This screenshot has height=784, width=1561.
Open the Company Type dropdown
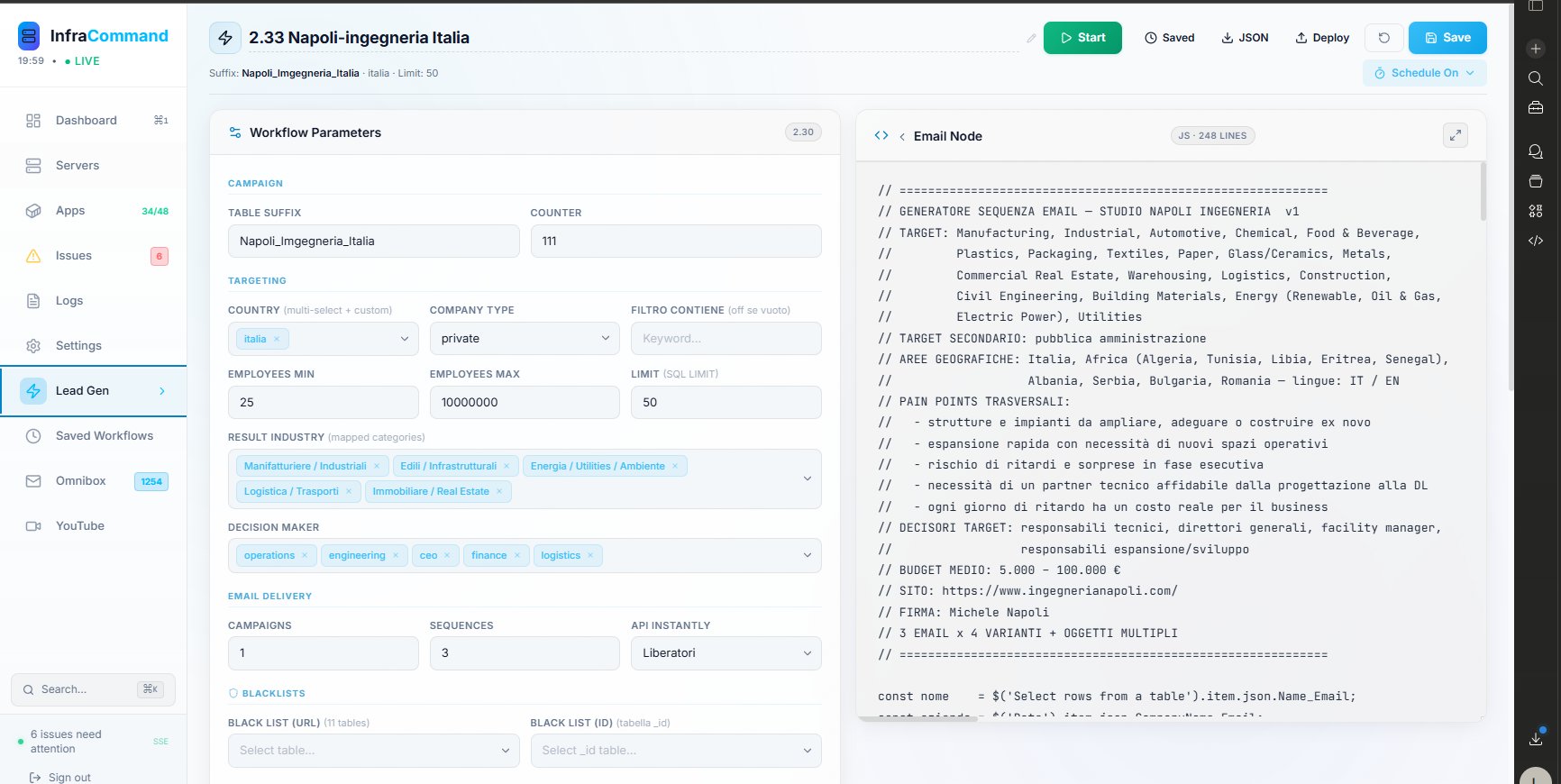click(525, 339)
